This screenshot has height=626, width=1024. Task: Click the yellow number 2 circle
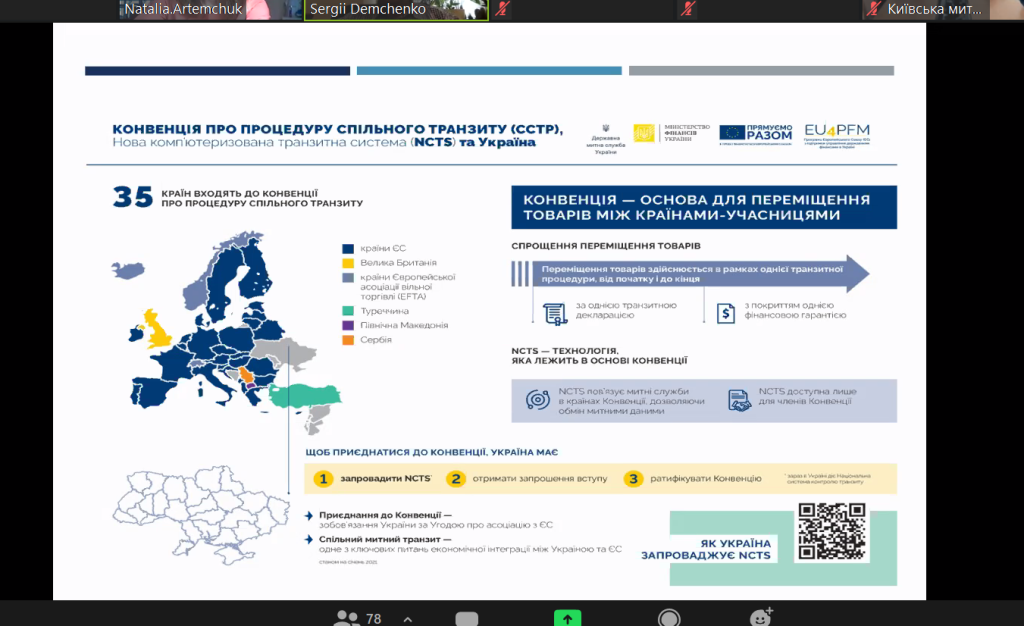tap(456, 478)
